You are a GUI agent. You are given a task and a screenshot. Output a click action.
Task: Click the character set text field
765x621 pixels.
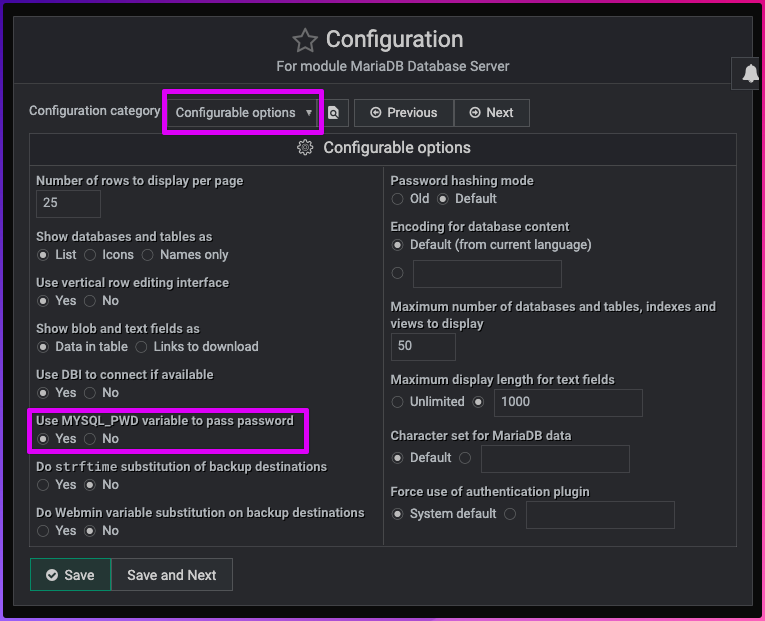click(555, 459)
